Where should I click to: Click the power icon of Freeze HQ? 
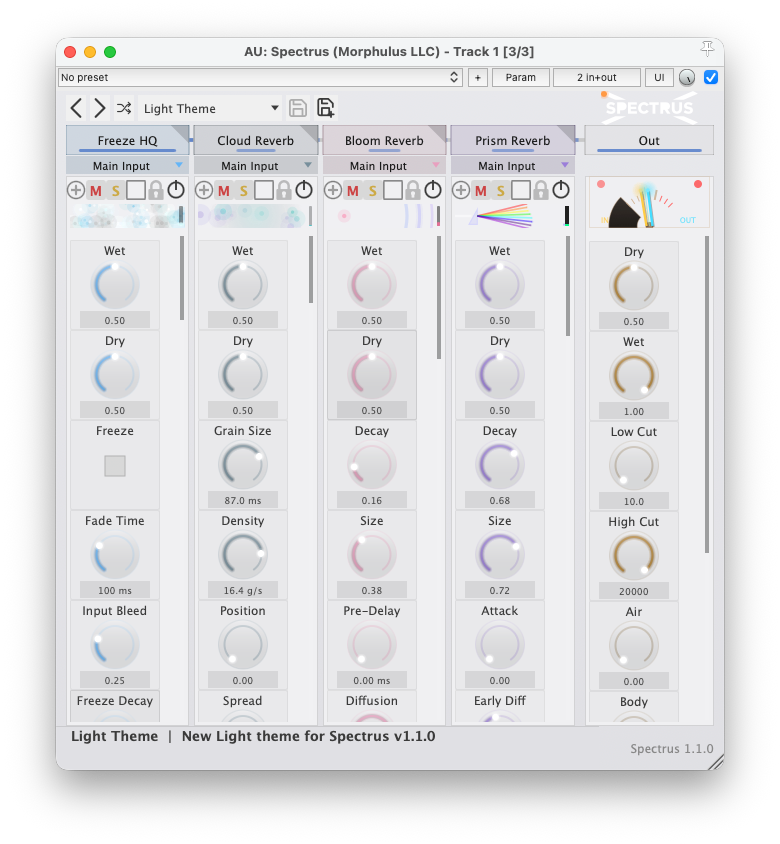pyautogui.click(x=176, y=189)
